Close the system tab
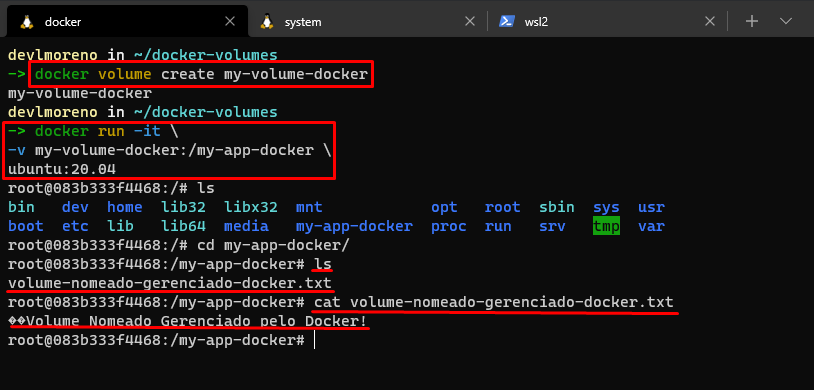 pyautogui.click(x=469, y=21)
